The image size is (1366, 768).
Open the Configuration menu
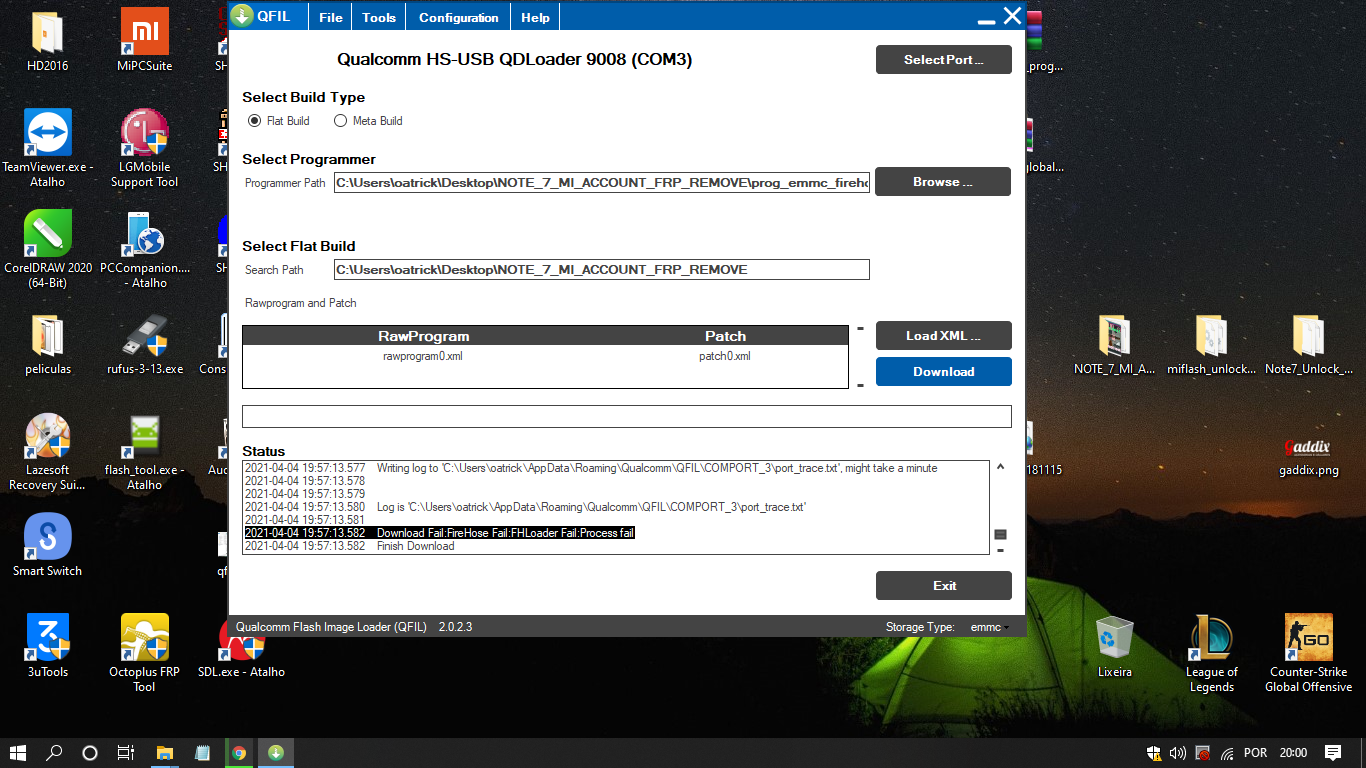point(458,18)
